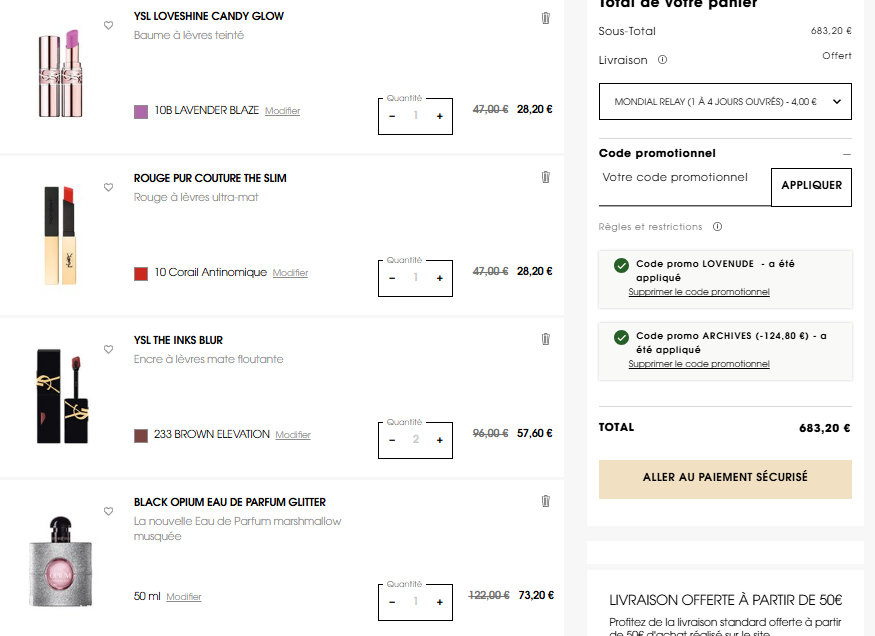Favorite the Rouge Pur Couture The Slim

click(x=108, y=187)
